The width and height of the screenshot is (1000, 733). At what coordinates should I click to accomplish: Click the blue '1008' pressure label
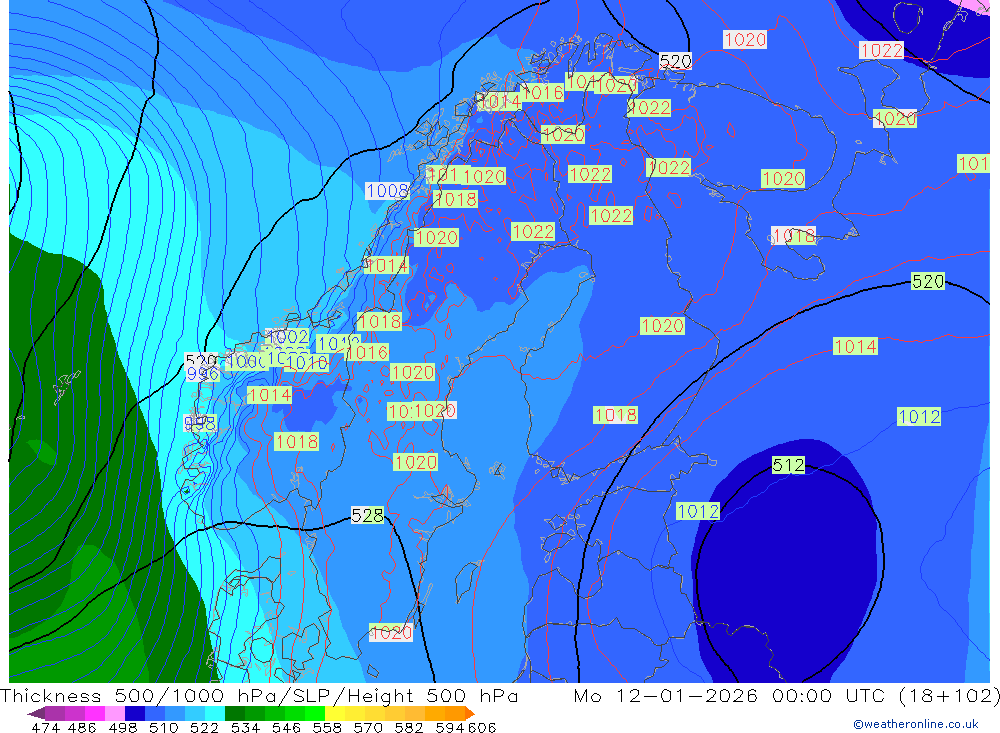tap(387, 190)
